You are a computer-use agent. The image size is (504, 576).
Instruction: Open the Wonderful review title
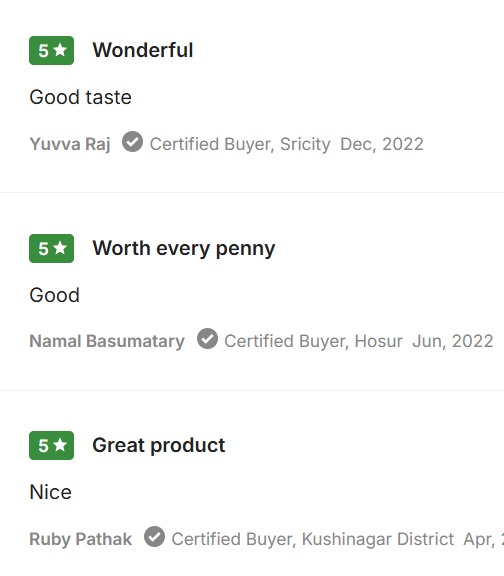tap(143, 50)
